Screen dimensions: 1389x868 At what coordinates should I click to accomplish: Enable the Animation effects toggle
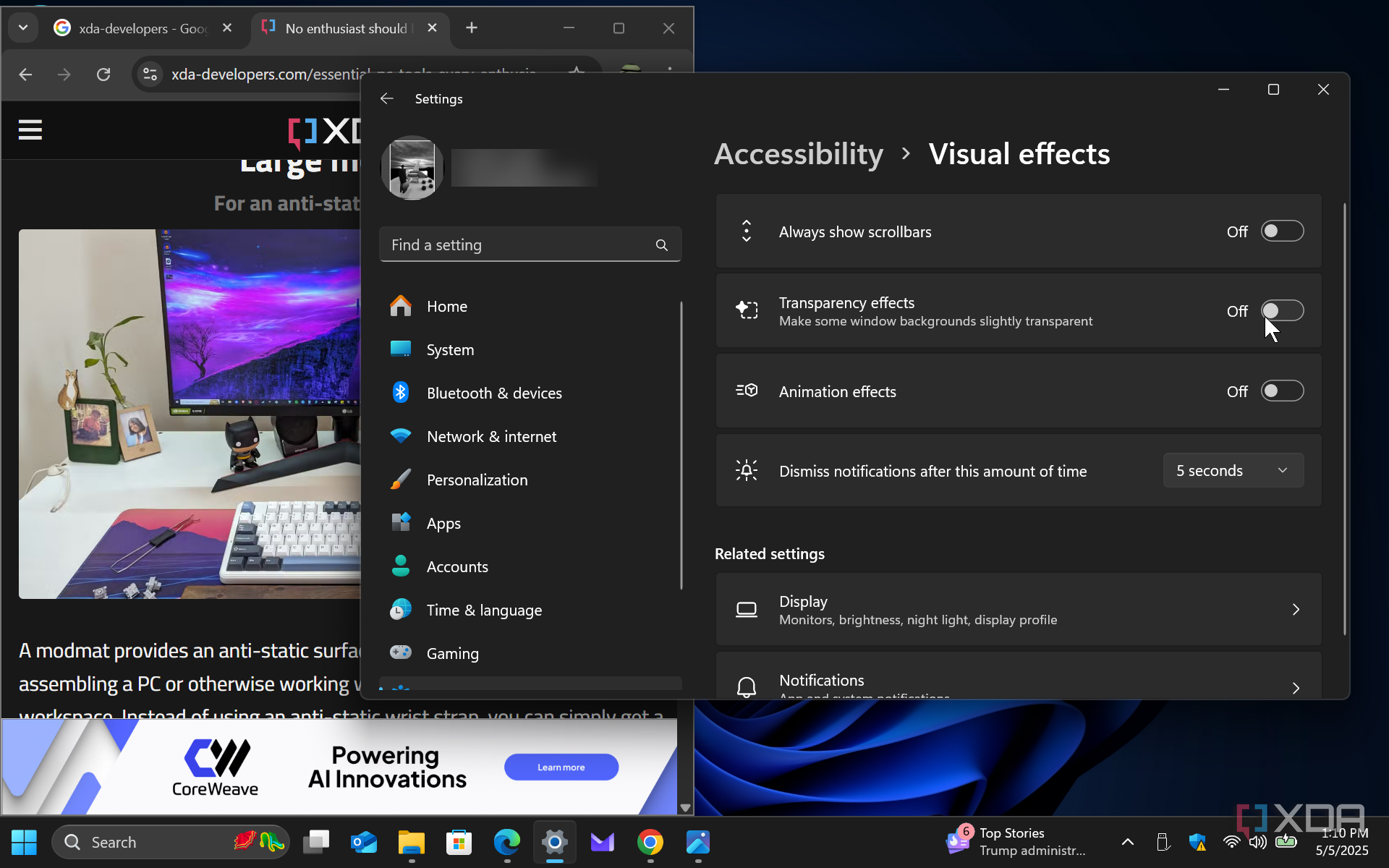(x=1282, y=391)
